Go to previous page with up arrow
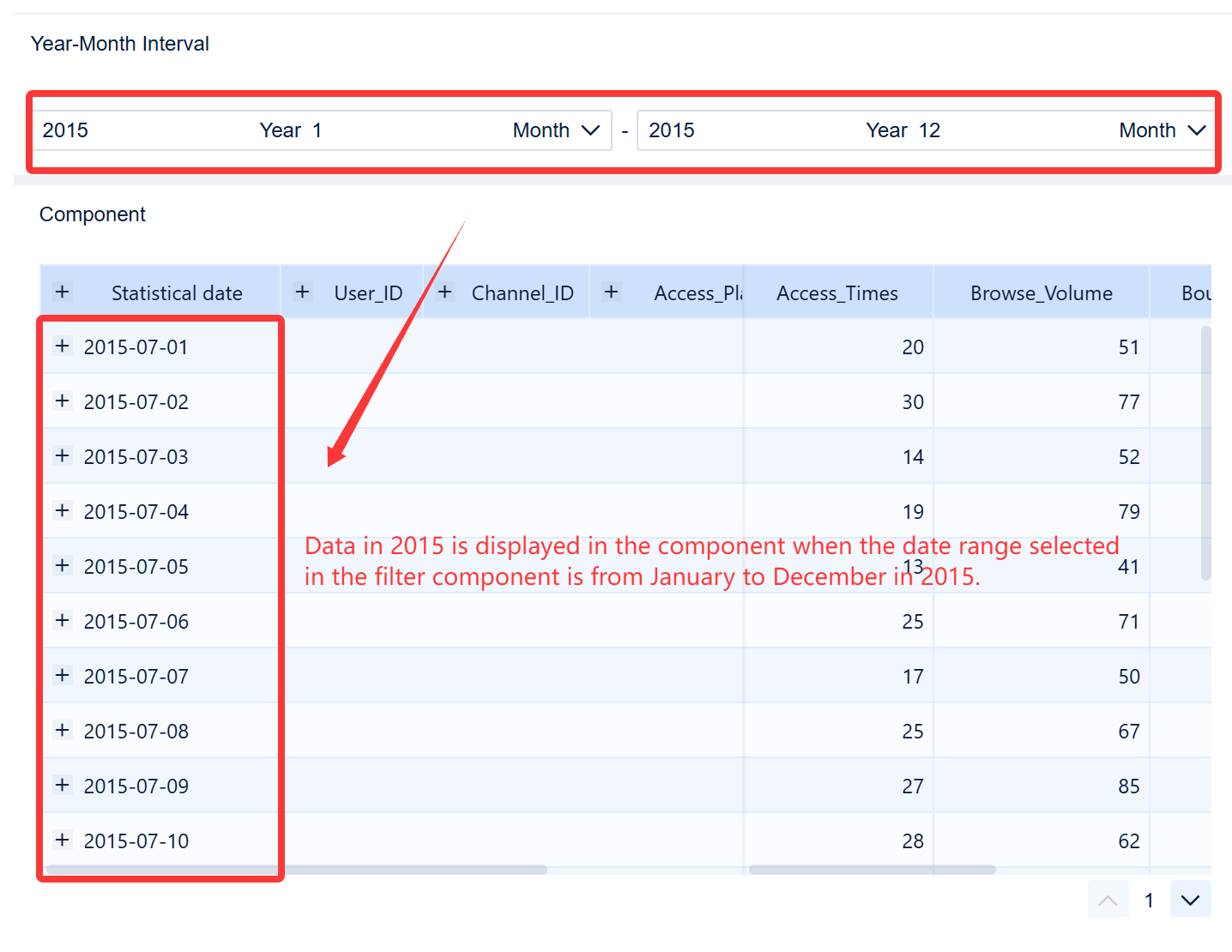Viewport: 1232px width, 952px height. click(1108, 899)
